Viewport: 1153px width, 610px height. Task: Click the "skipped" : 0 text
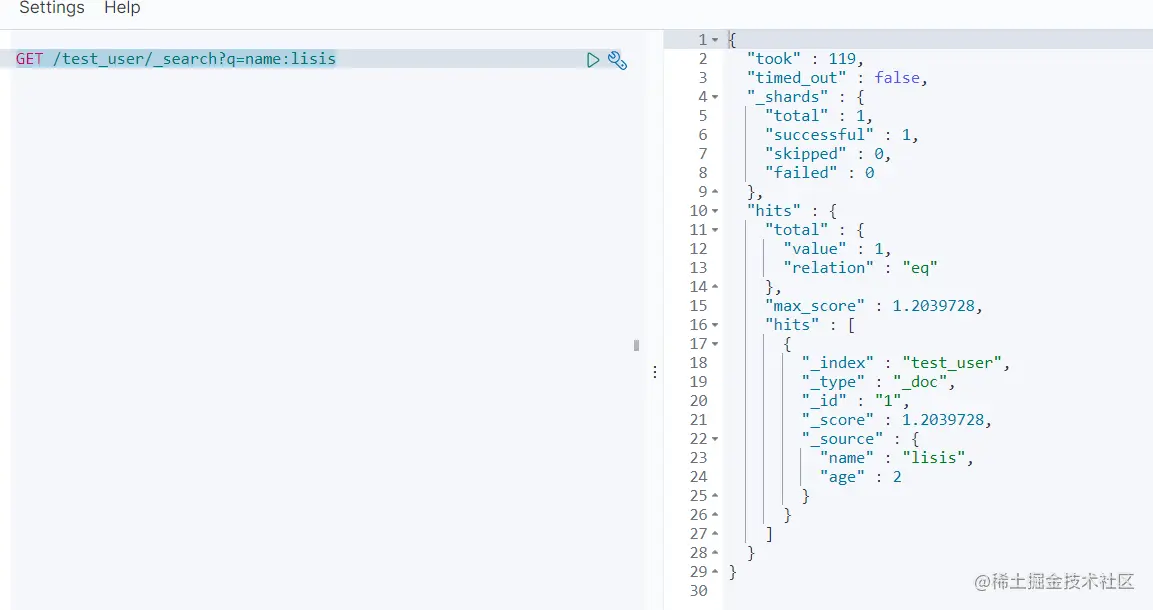pyautogui.click(x=828, y=154)
